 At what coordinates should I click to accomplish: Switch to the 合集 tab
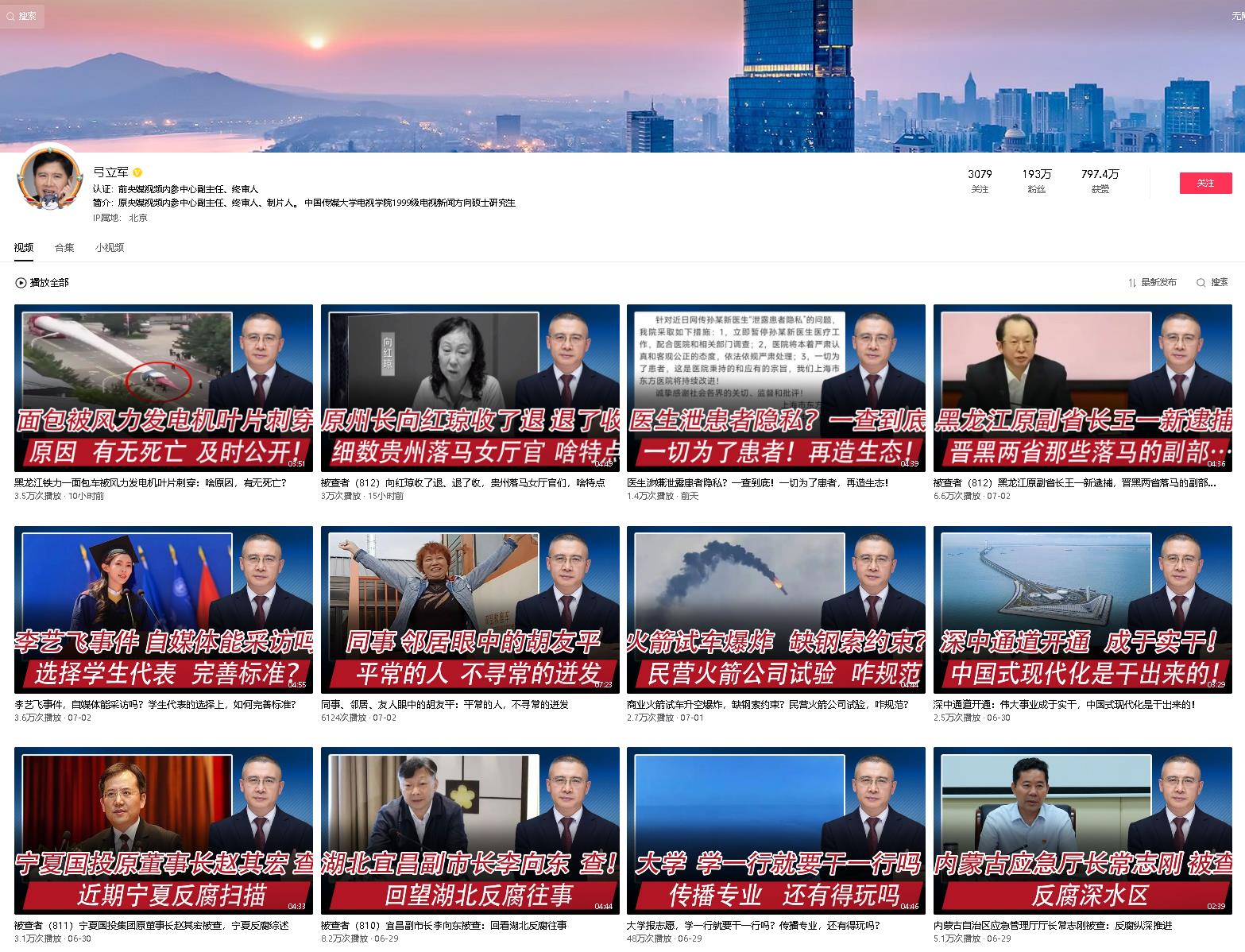(64, 248)
